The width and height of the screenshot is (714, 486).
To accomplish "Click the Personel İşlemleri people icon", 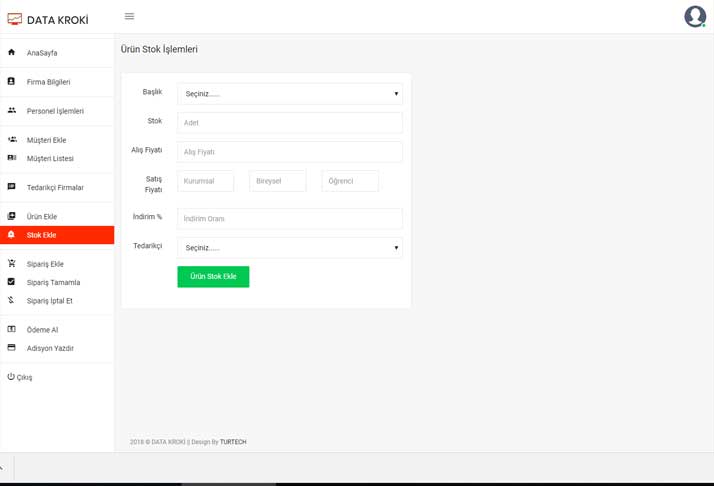I will [12, 110].
